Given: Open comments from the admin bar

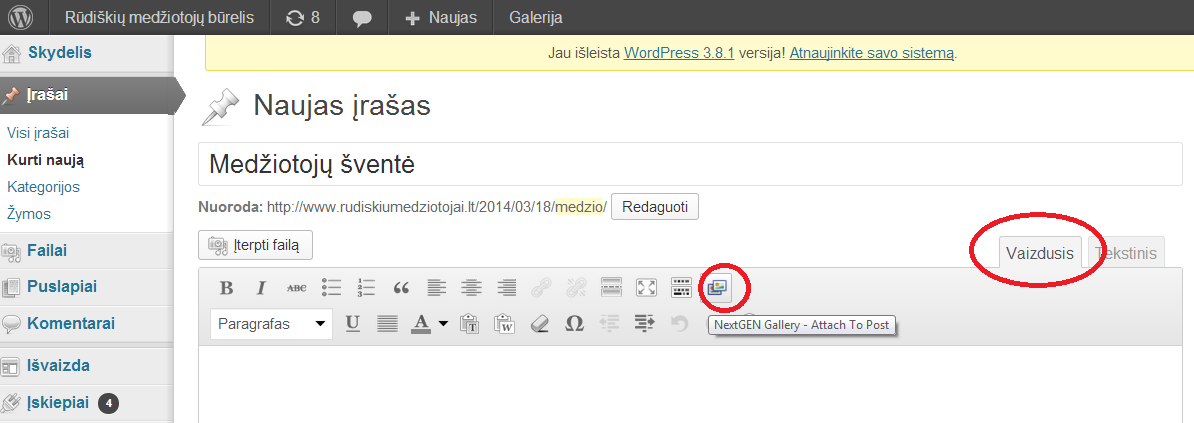Looking at the screenshot, I should coord(362,17).
